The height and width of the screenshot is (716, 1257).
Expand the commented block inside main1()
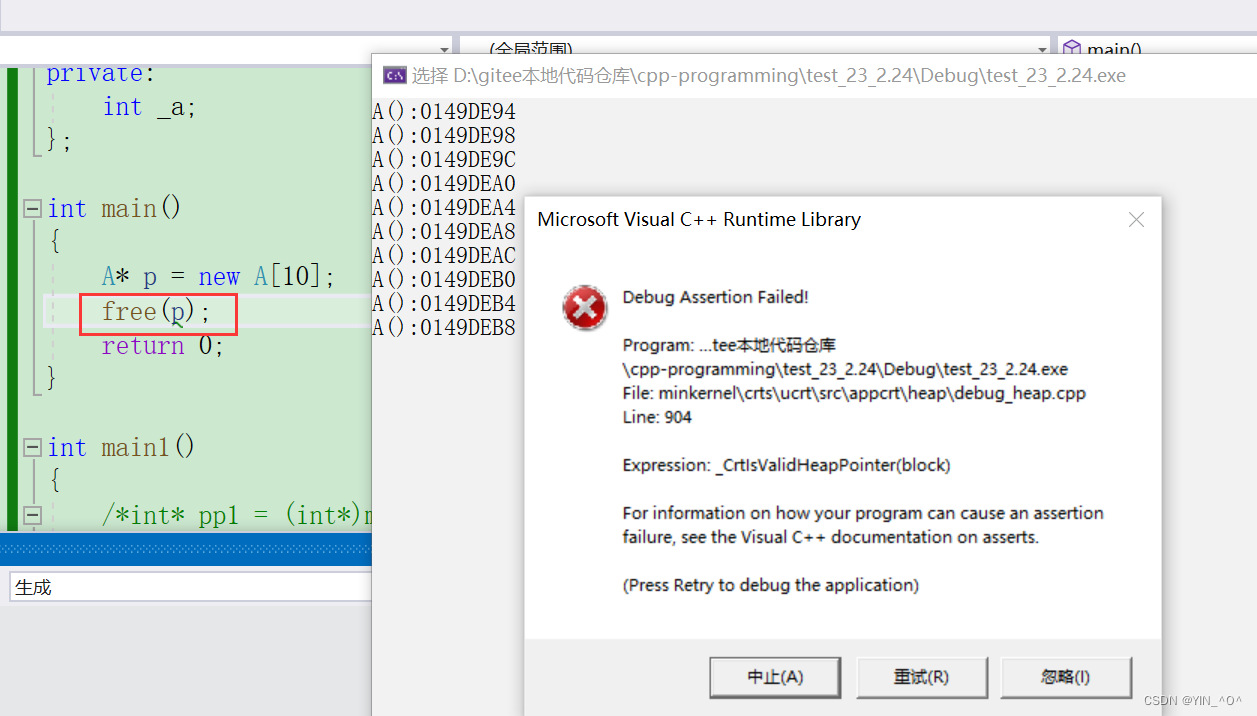pos(31,514)
